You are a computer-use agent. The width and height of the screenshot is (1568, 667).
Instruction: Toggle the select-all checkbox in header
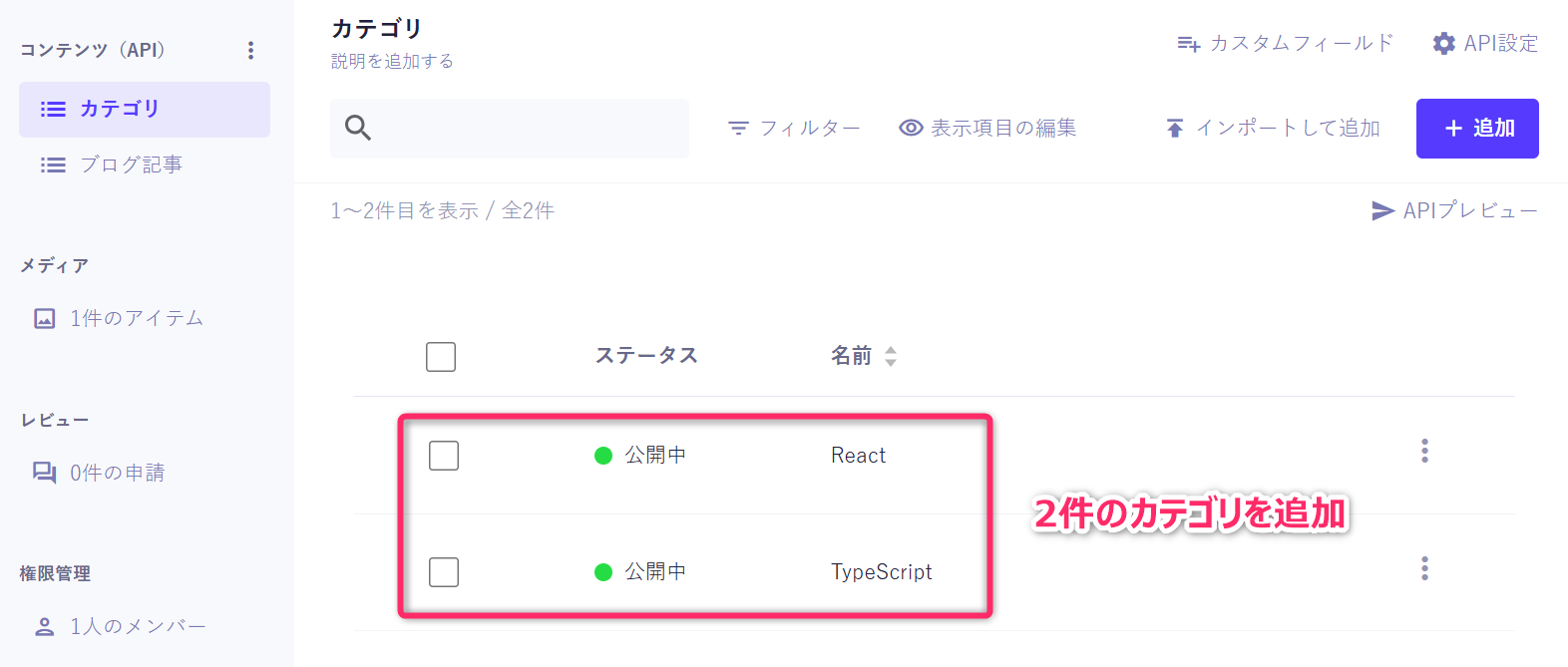coord(441,357)
